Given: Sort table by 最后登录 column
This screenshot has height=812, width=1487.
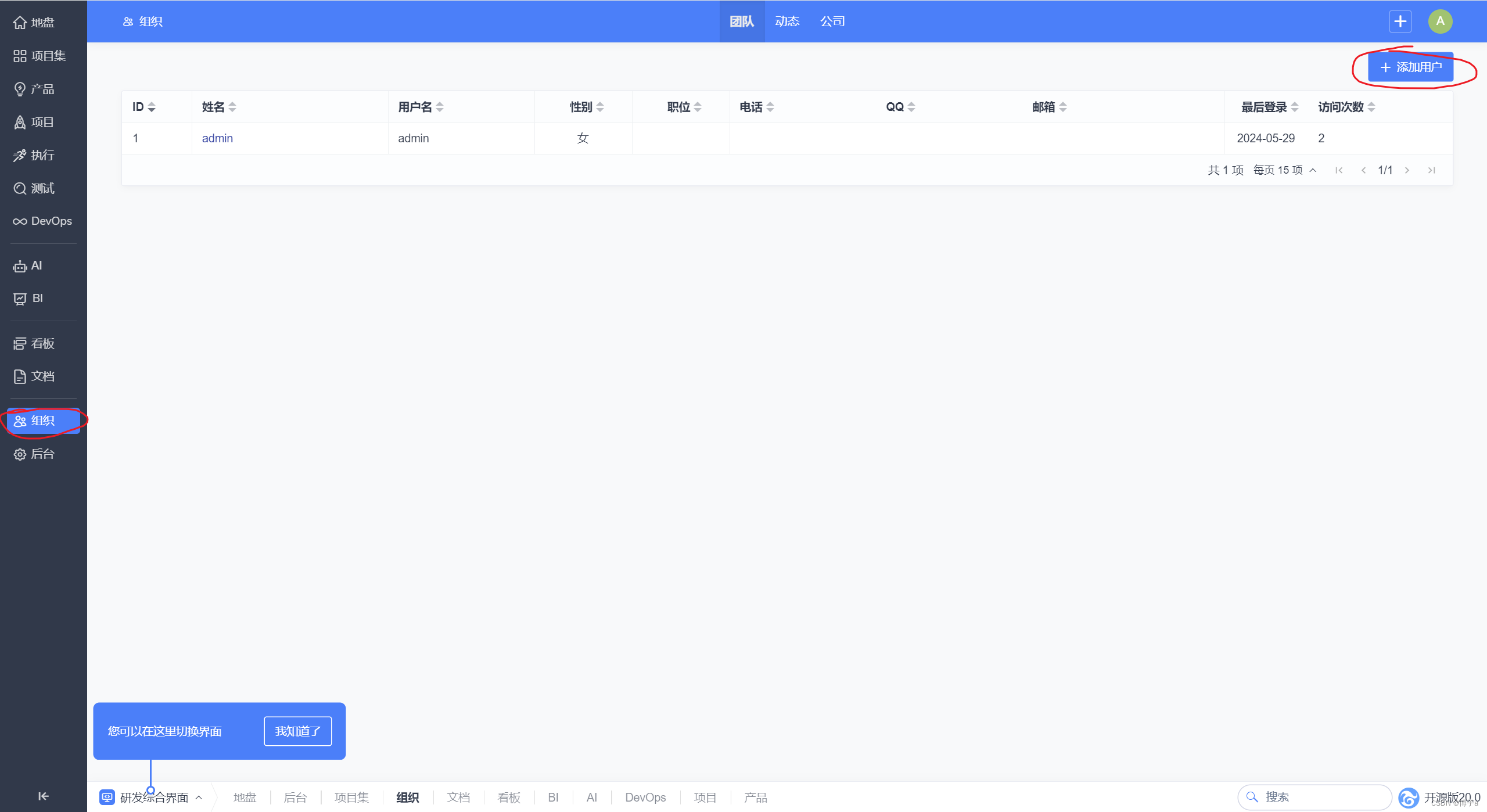Looking at the screenshot, I should point(1269,107).
